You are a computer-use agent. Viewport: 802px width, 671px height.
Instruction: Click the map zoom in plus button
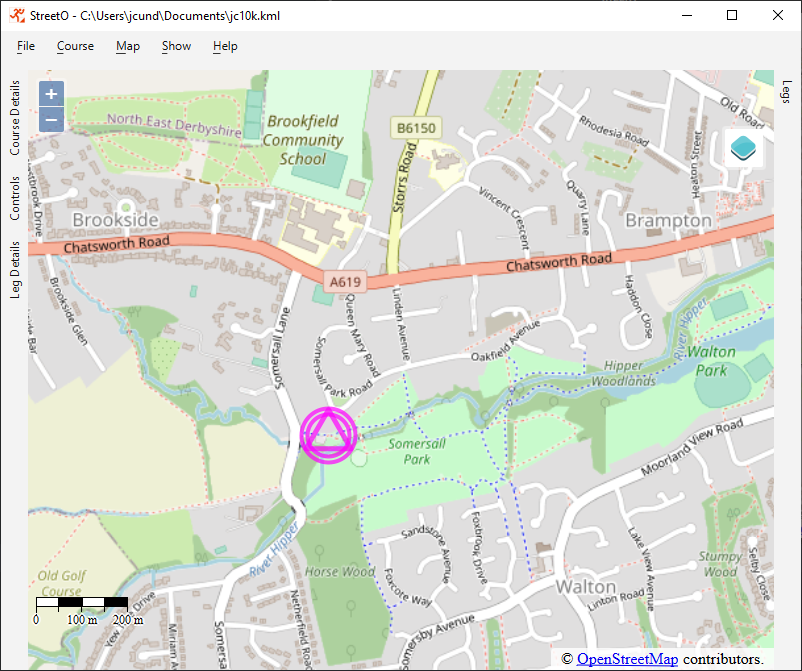tap(51, 94)
